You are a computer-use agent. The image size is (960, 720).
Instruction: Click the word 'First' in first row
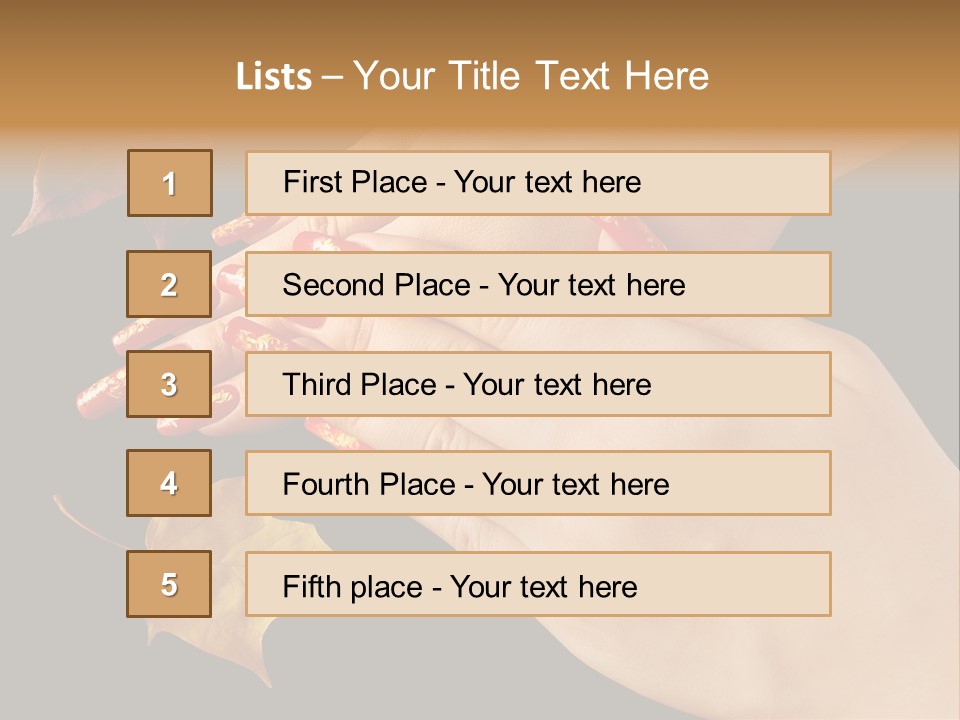tap(312, 182)
